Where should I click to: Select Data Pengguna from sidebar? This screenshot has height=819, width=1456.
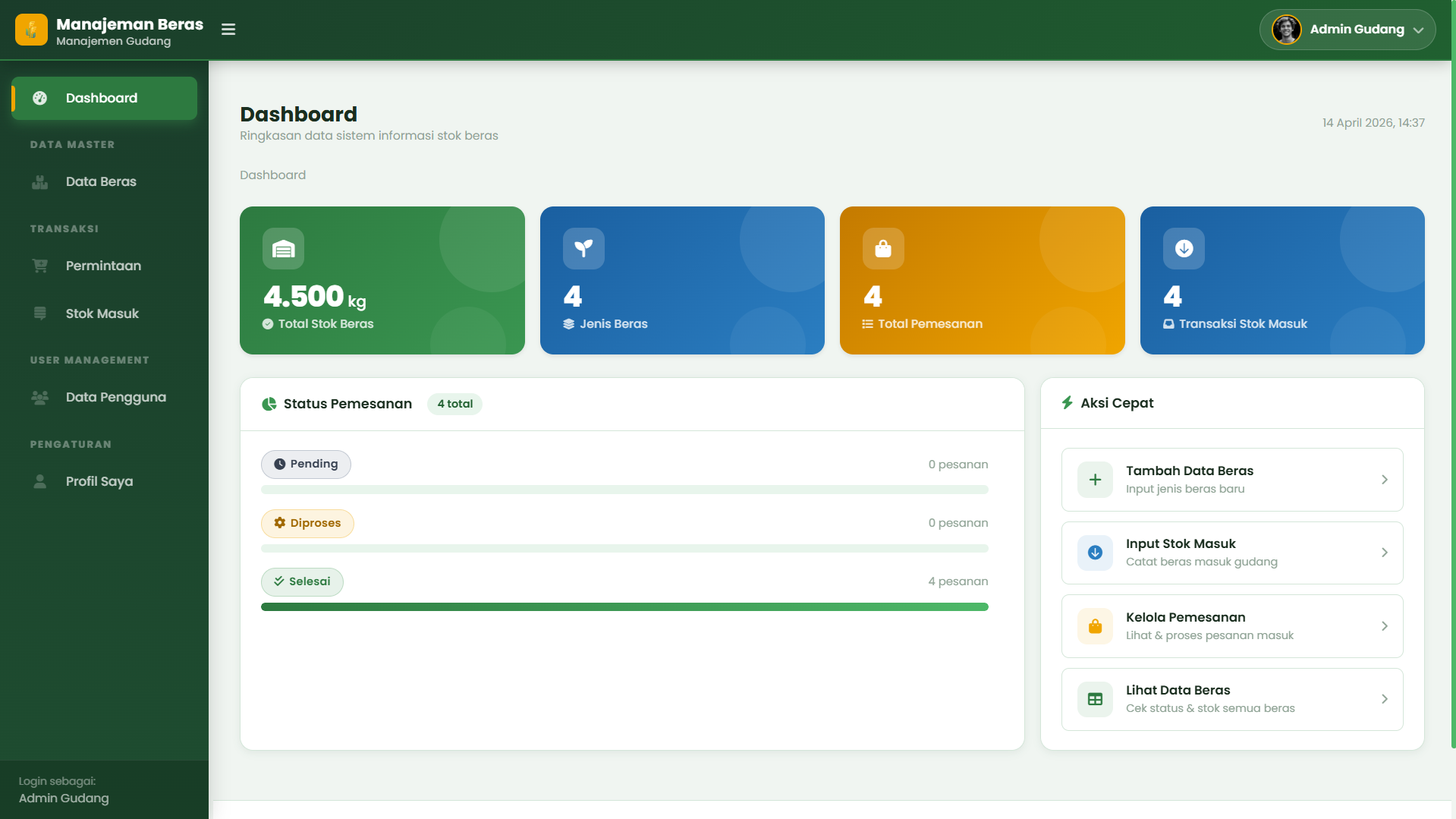pyautogui.click(x=115, y=398)
